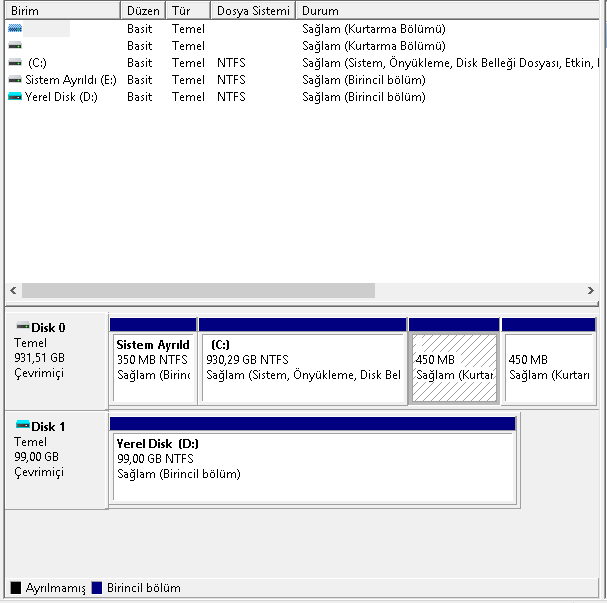Viewport: 607px width, 603px height.
Task: Click the right arrow of the horizontal scrollbar
Action: (x=591, y=290)
